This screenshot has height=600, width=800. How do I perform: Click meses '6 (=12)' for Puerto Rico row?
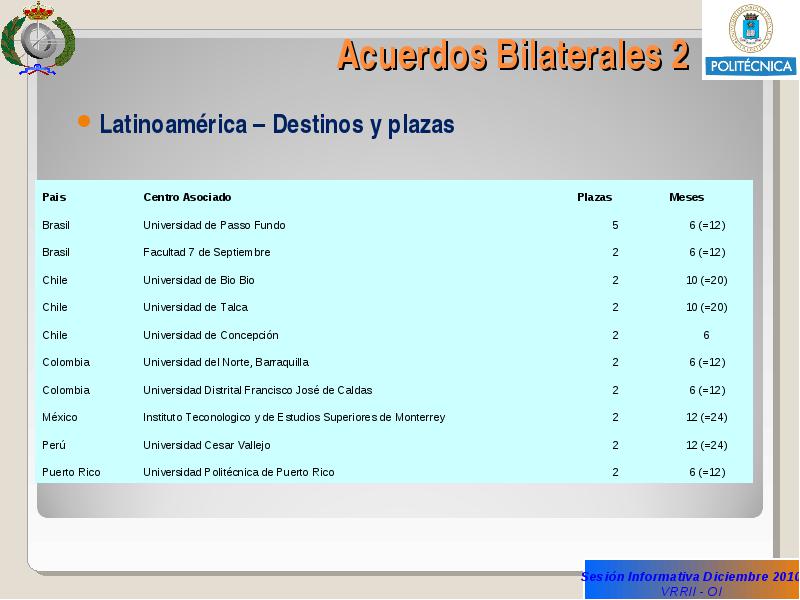click(707, 472)
